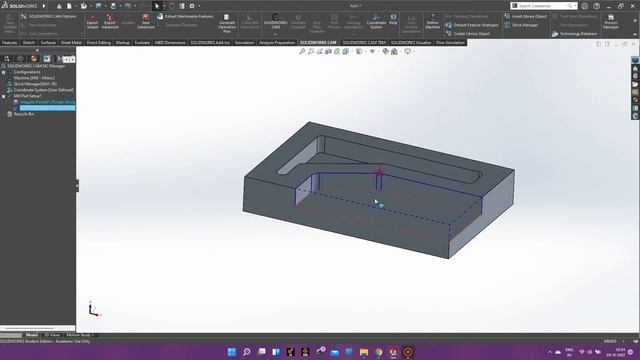Click FeatureManager tree tab icon
Viewport: 640px width, 360px height.
7,59
